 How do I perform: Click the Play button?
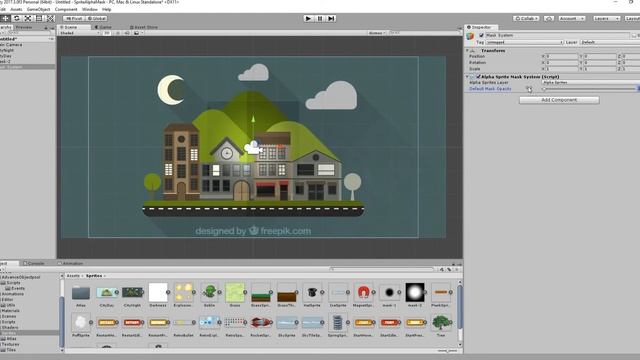pos(308,18)
